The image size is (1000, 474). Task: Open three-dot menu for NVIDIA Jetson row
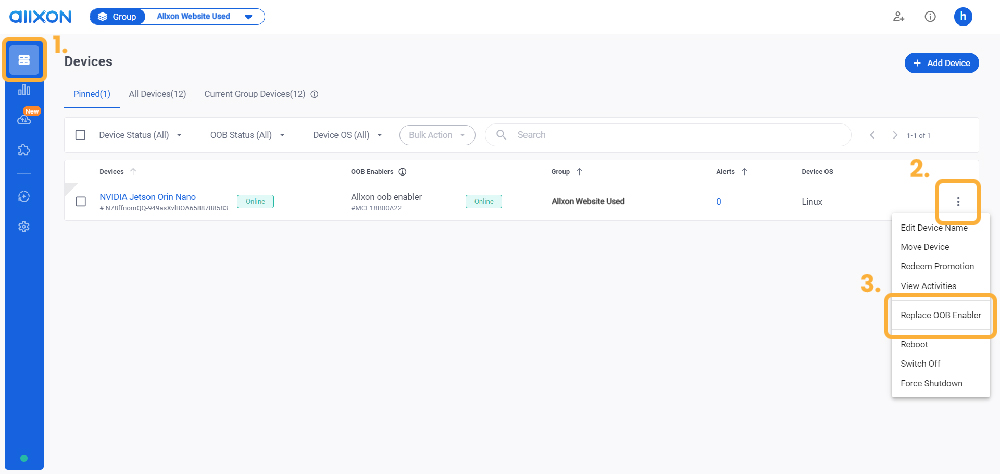pos(958,202)
